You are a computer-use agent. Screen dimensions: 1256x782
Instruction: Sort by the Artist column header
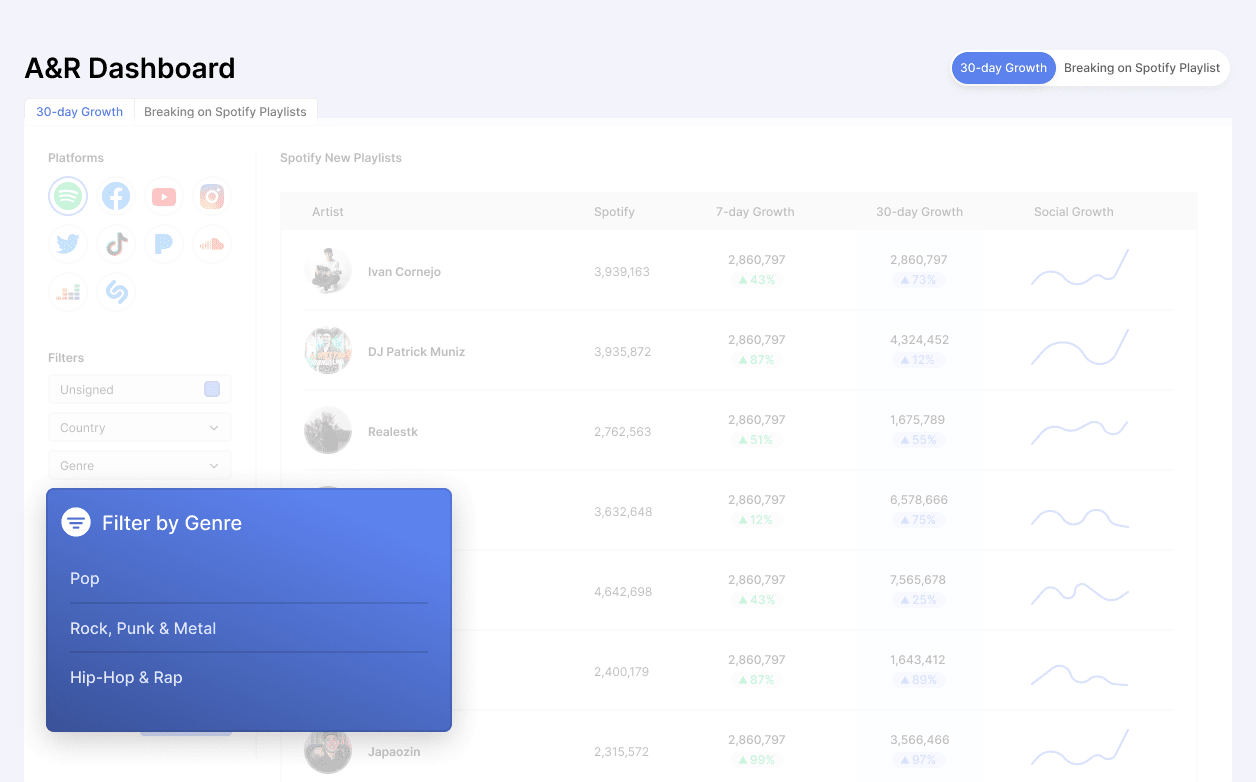328,212
